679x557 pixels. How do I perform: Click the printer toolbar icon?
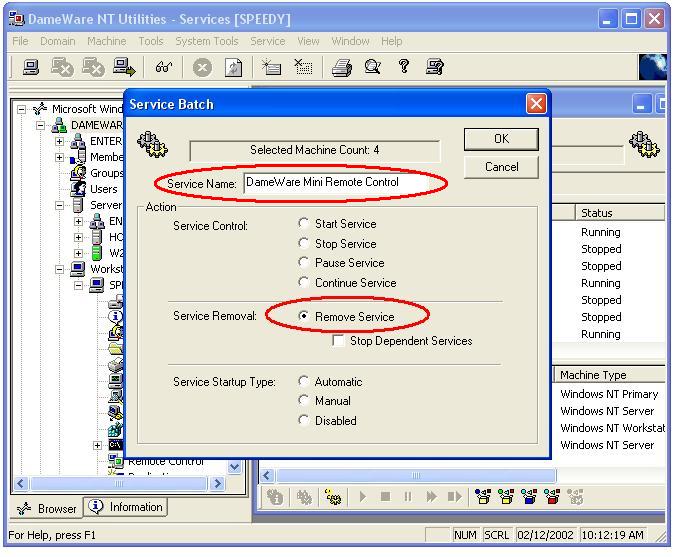pos(342,68)
